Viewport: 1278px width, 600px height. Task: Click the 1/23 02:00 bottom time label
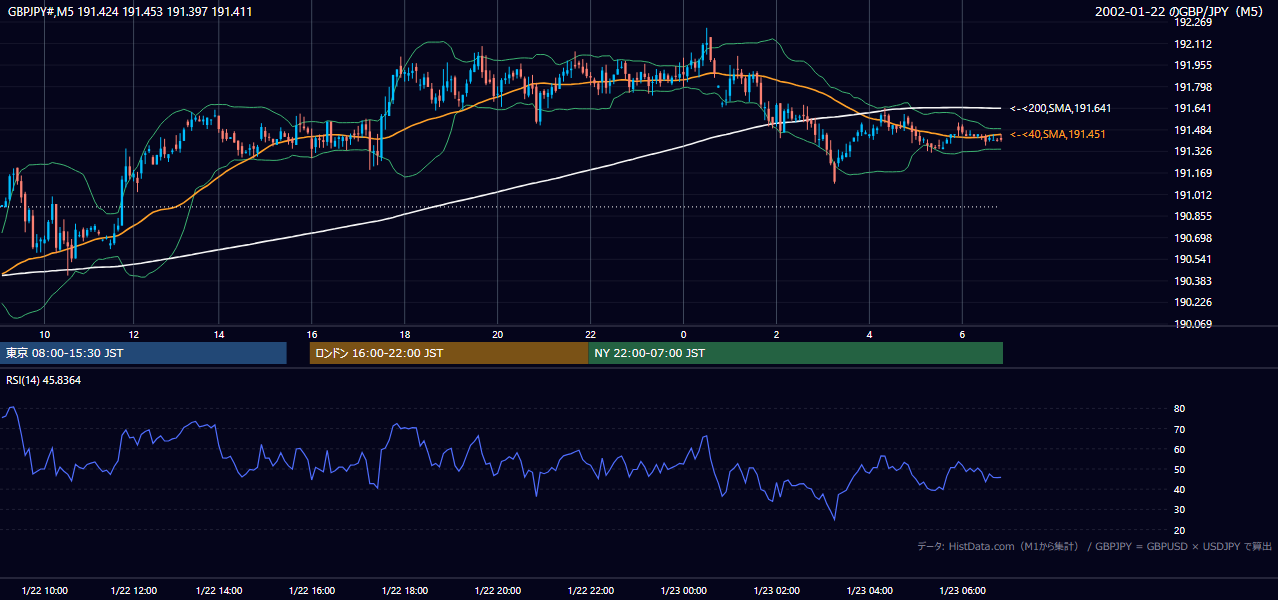click(776, 591)
